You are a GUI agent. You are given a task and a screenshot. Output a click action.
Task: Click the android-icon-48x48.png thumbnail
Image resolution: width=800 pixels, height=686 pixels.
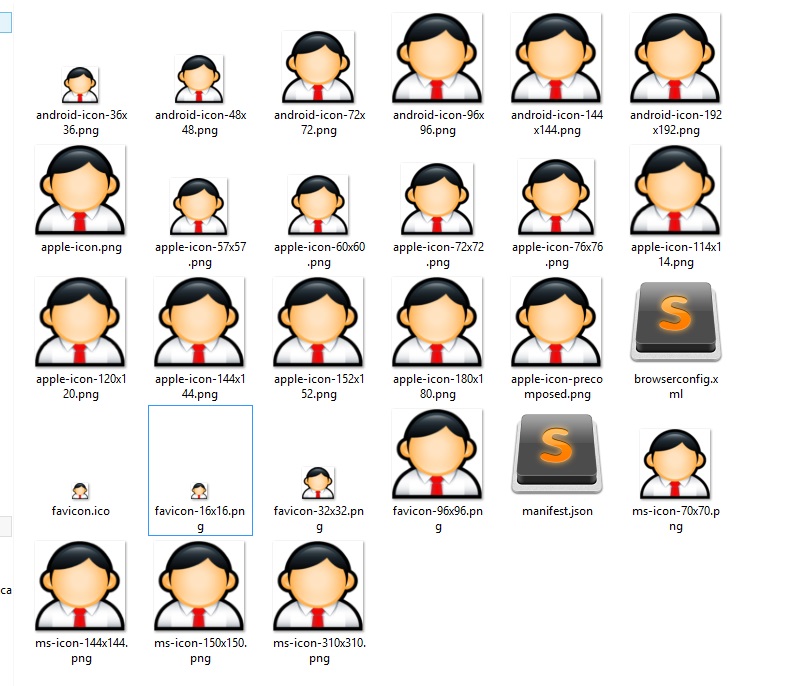tap(199, 80)
